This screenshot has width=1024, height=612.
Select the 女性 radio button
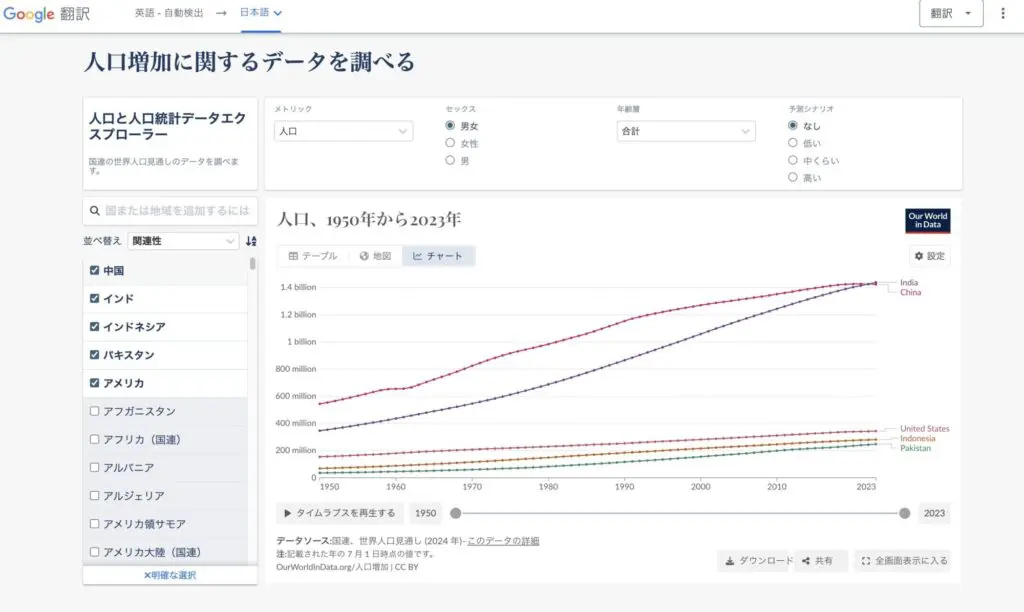pyautogui.click(x=450, y=143)
